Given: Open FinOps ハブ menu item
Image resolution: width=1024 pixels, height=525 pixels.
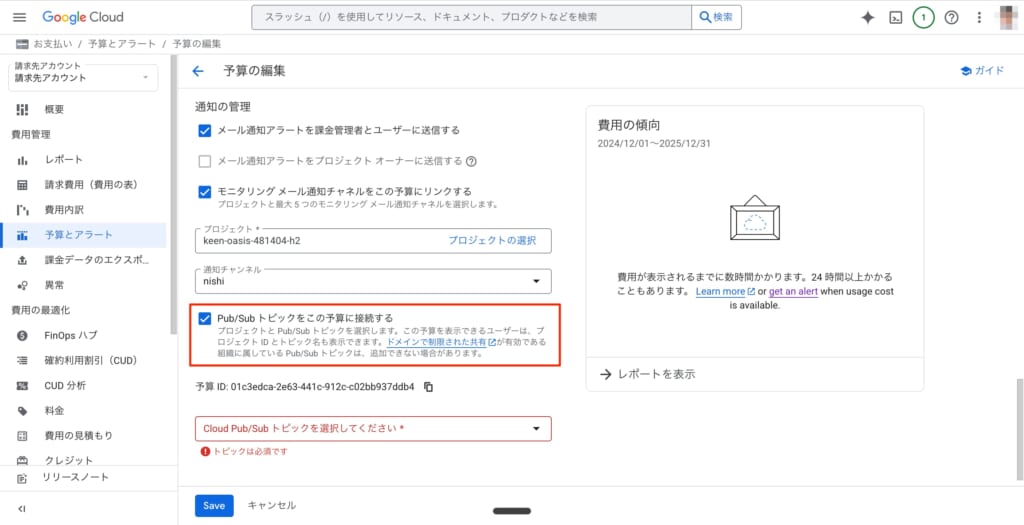Looking at the screenshot, I should tap(83, 336).
